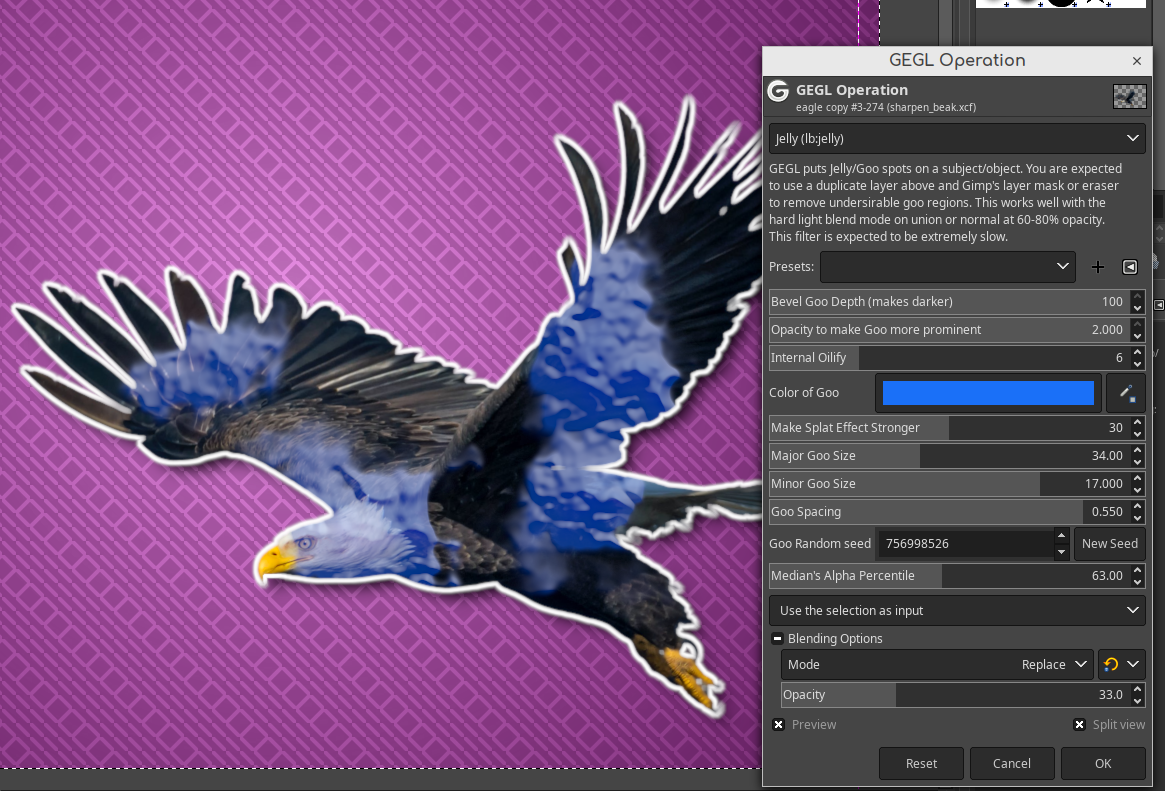
Task: Confirm the filter with OK
Action: tap(1103, 764)
